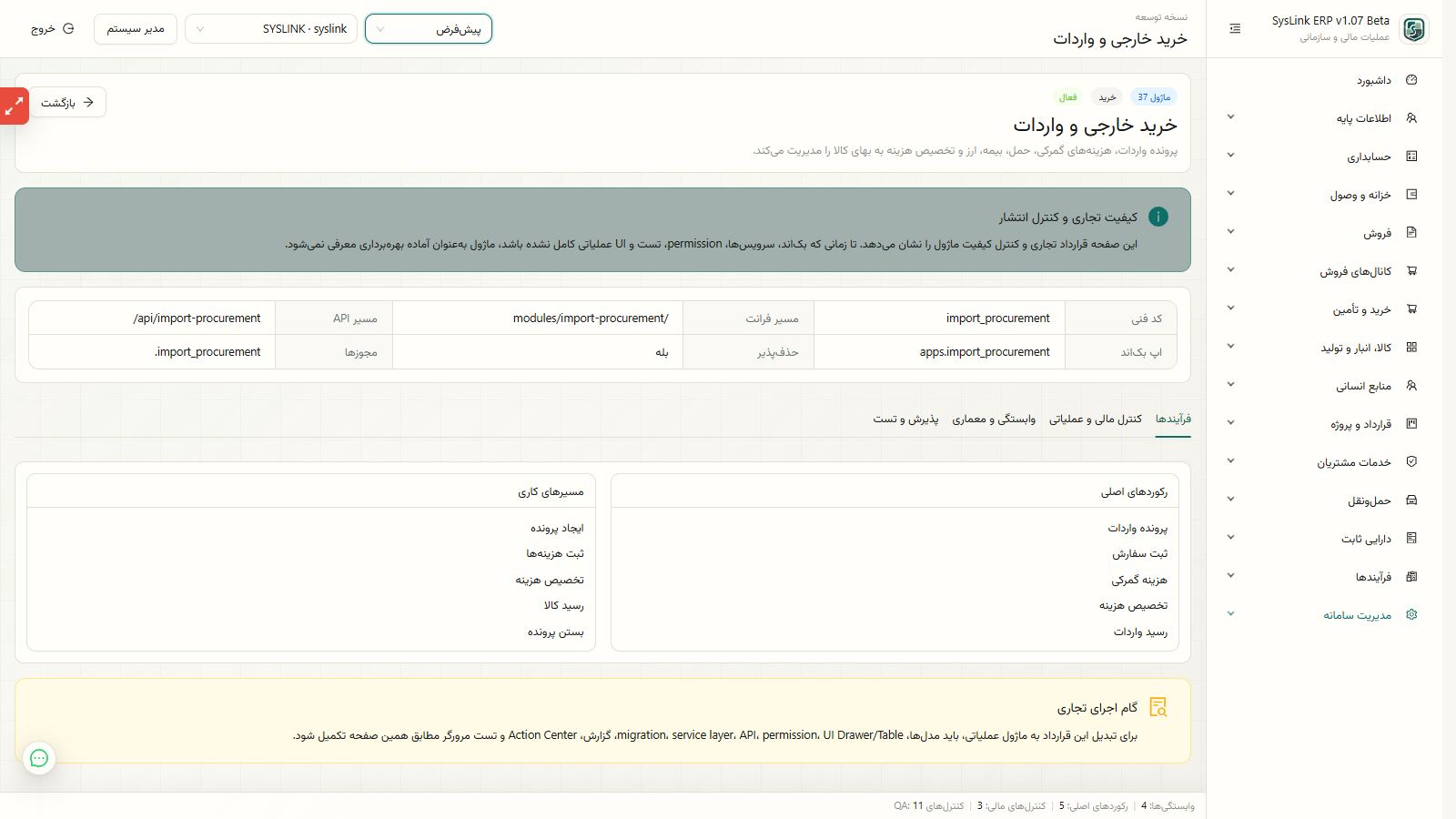Click the کالا، انبار و تولید grid icon
The image size is (1456, 819).
tap(1411, 348)
